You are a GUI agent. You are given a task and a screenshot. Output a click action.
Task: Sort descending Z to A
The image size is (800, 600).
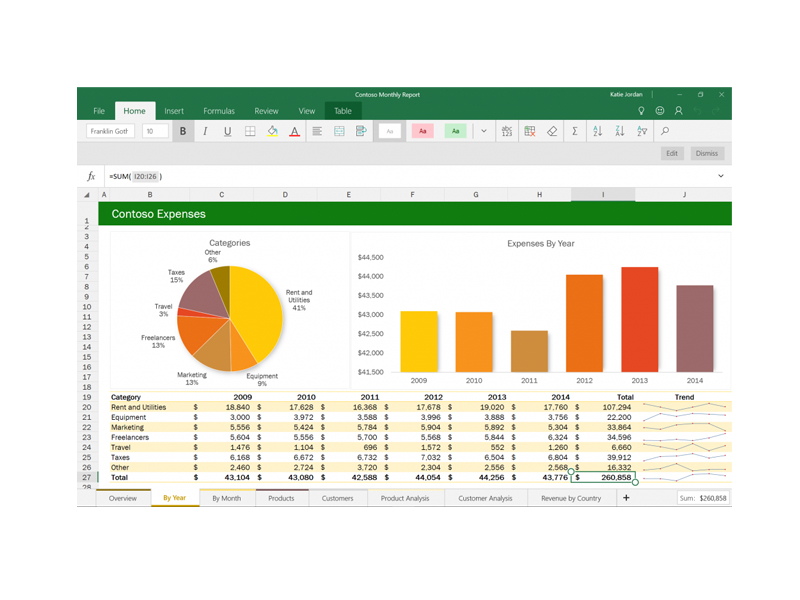[x=620, y=131]
